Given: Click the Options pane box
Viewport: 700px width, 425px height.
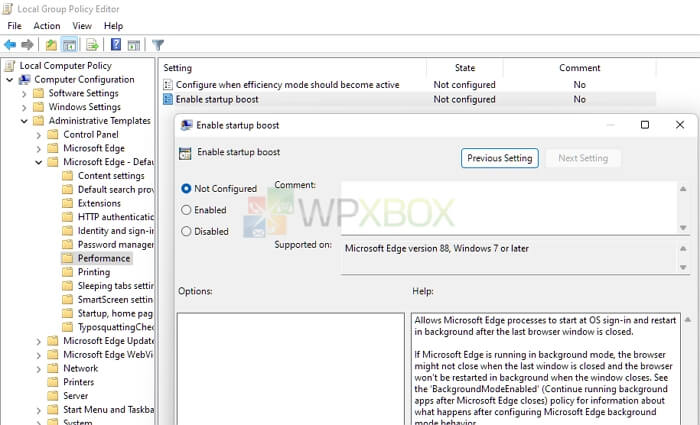Looking at the screenshot, I should point(291,369).
